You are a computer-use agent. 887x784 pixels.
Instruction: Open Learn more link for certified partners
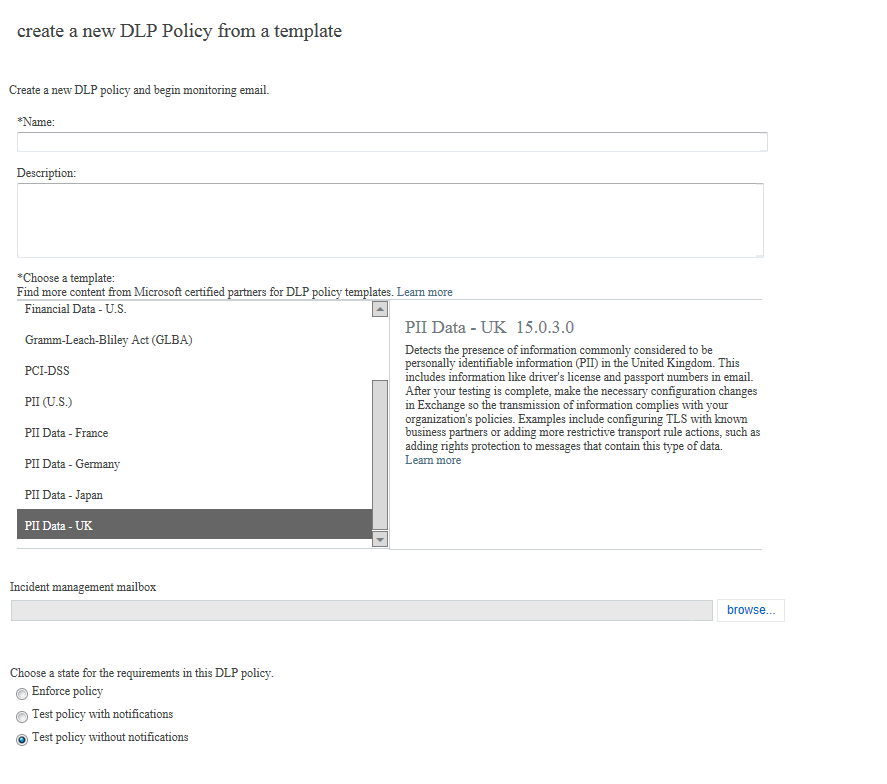(425, 292)
